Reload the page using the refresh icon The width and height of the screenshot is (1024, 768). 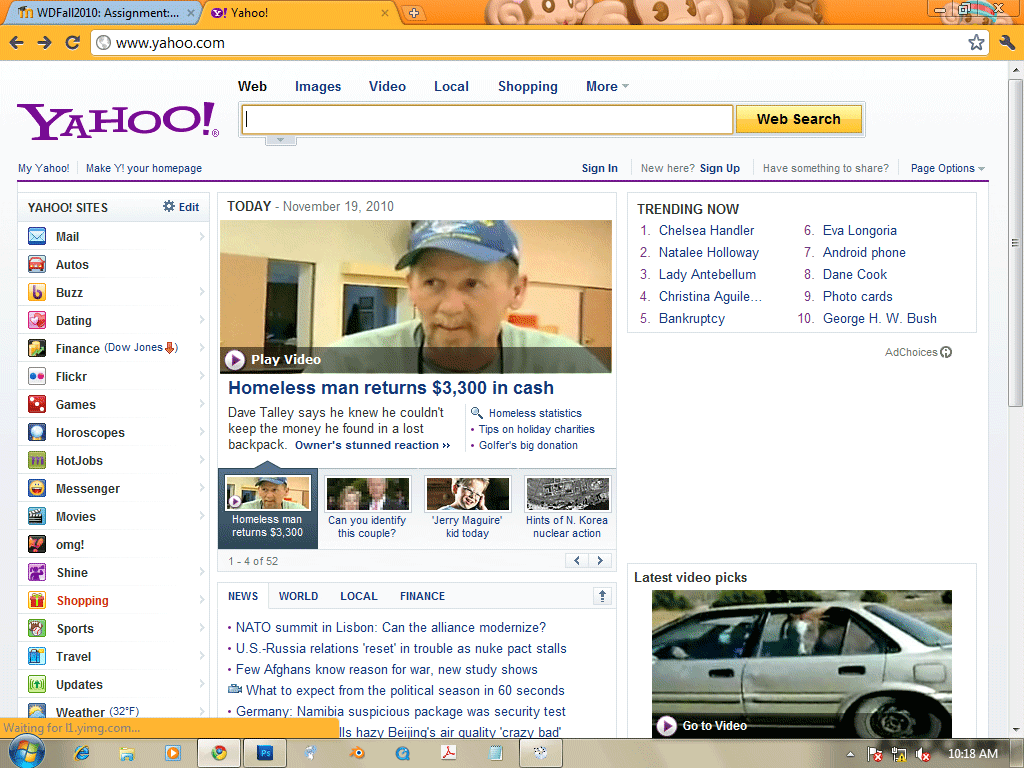click(72, 42)
